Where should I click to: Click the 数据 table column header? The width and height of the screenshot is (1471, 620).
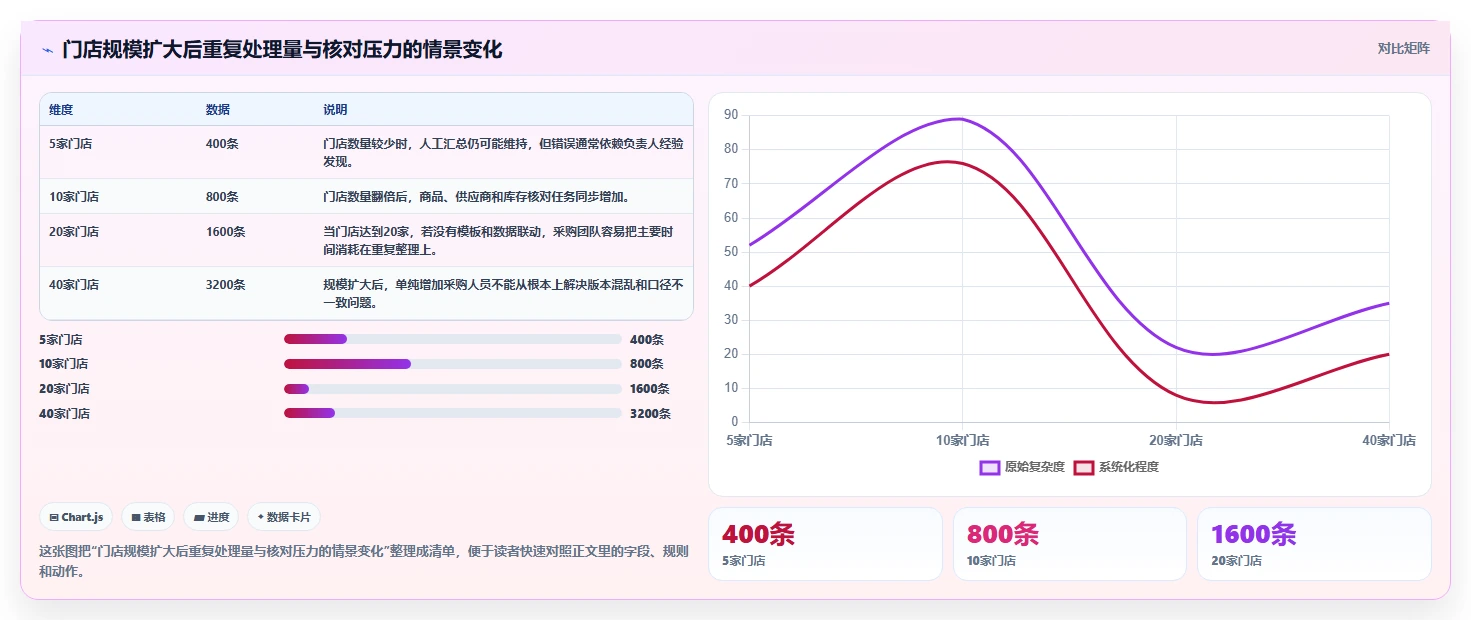[218, 109]
